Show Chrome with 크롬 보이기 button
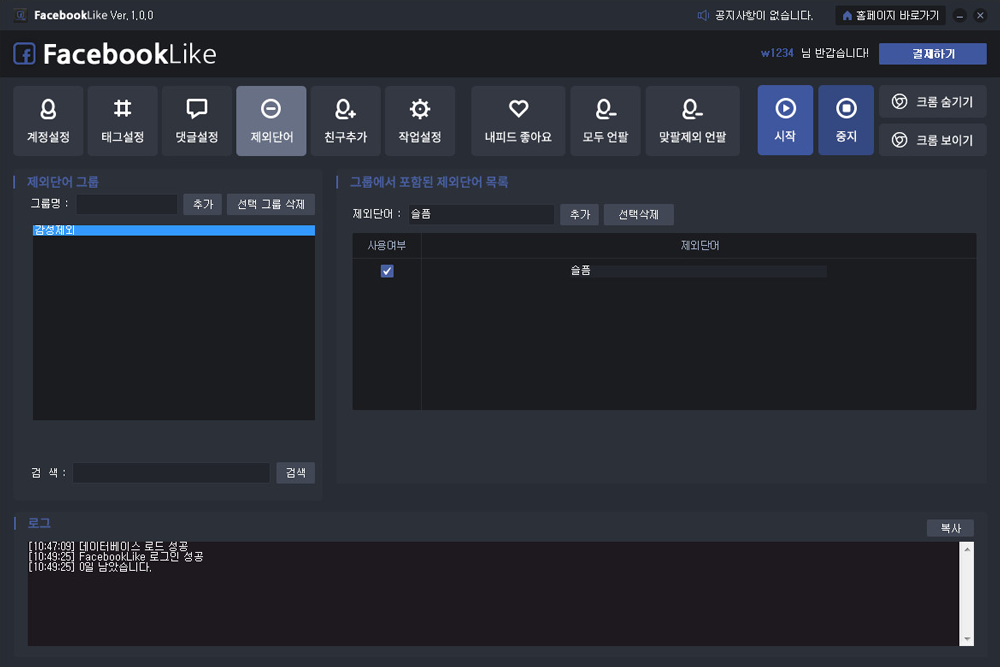 coord(932,140)
